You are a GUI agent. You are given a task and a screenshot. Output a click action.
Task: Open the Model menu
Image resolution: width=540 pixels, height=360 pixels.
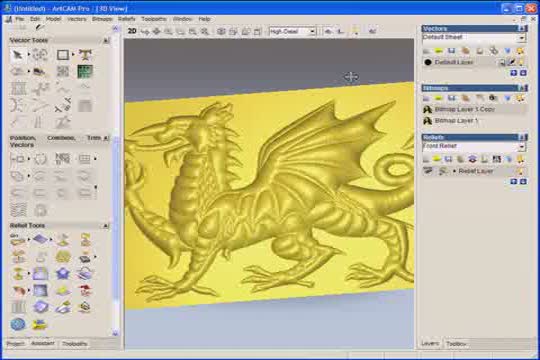(53, 19)
